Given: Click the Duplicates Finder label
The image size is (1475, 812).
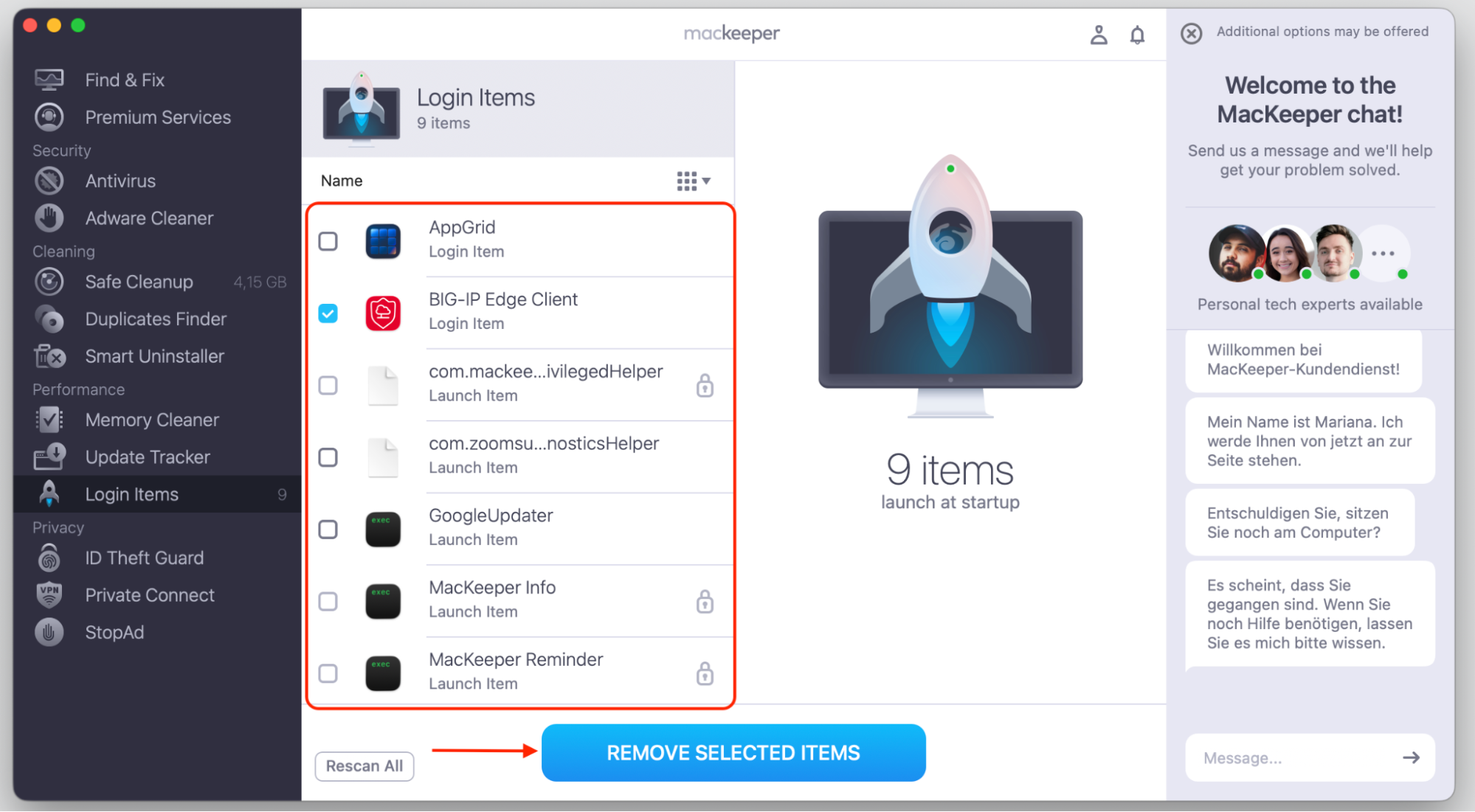Looking at the screenshot, I should (x=156, y=319).
